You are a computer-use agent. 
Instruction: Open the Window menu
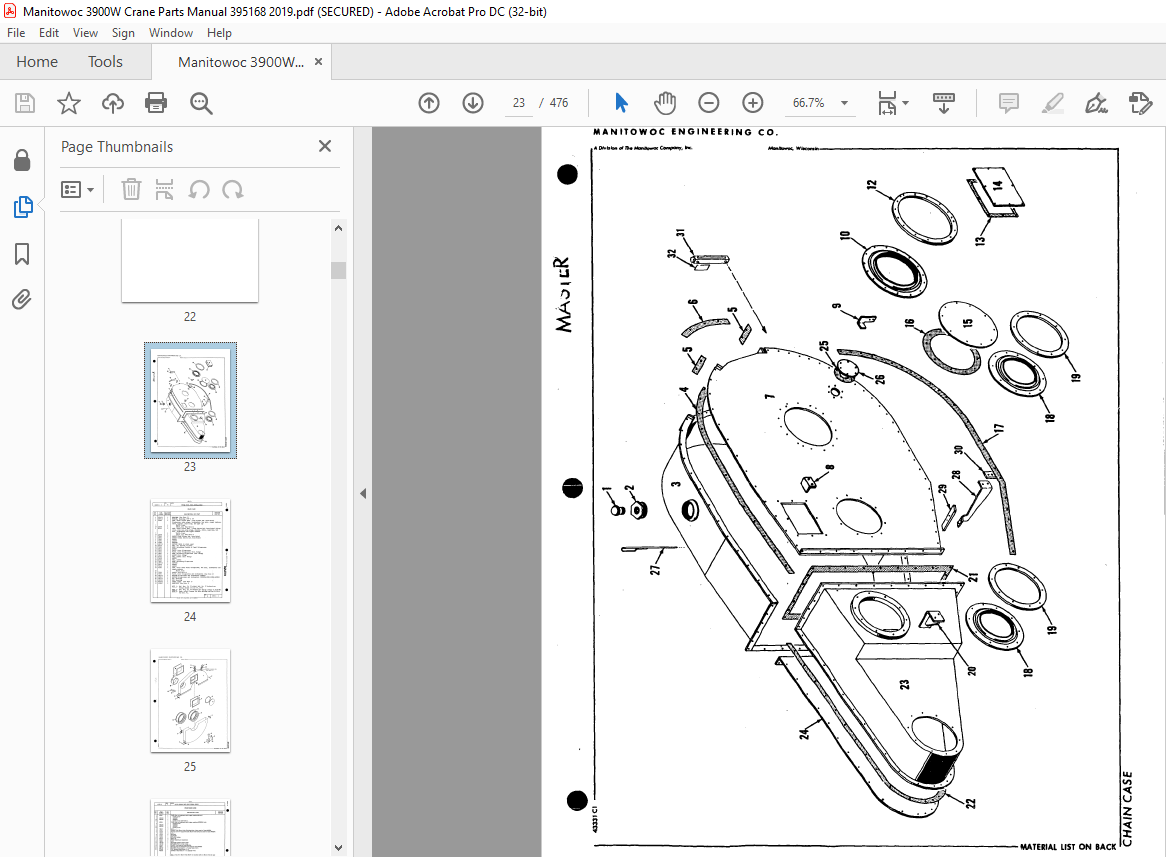[170, 33]
